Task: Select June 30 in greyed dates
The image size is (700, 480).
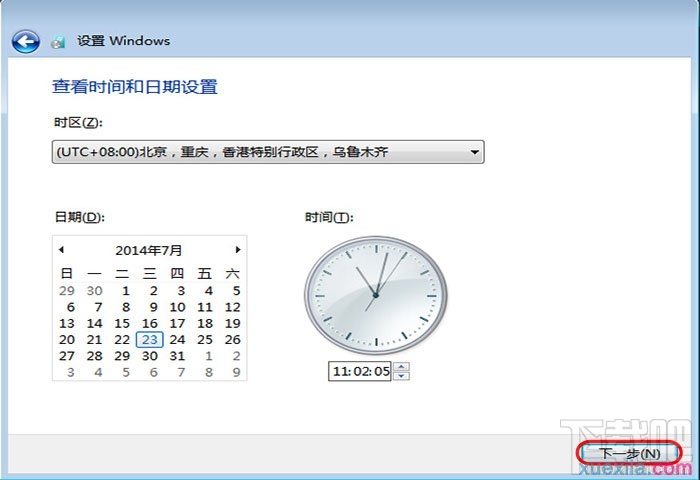Action: [94, 291]
